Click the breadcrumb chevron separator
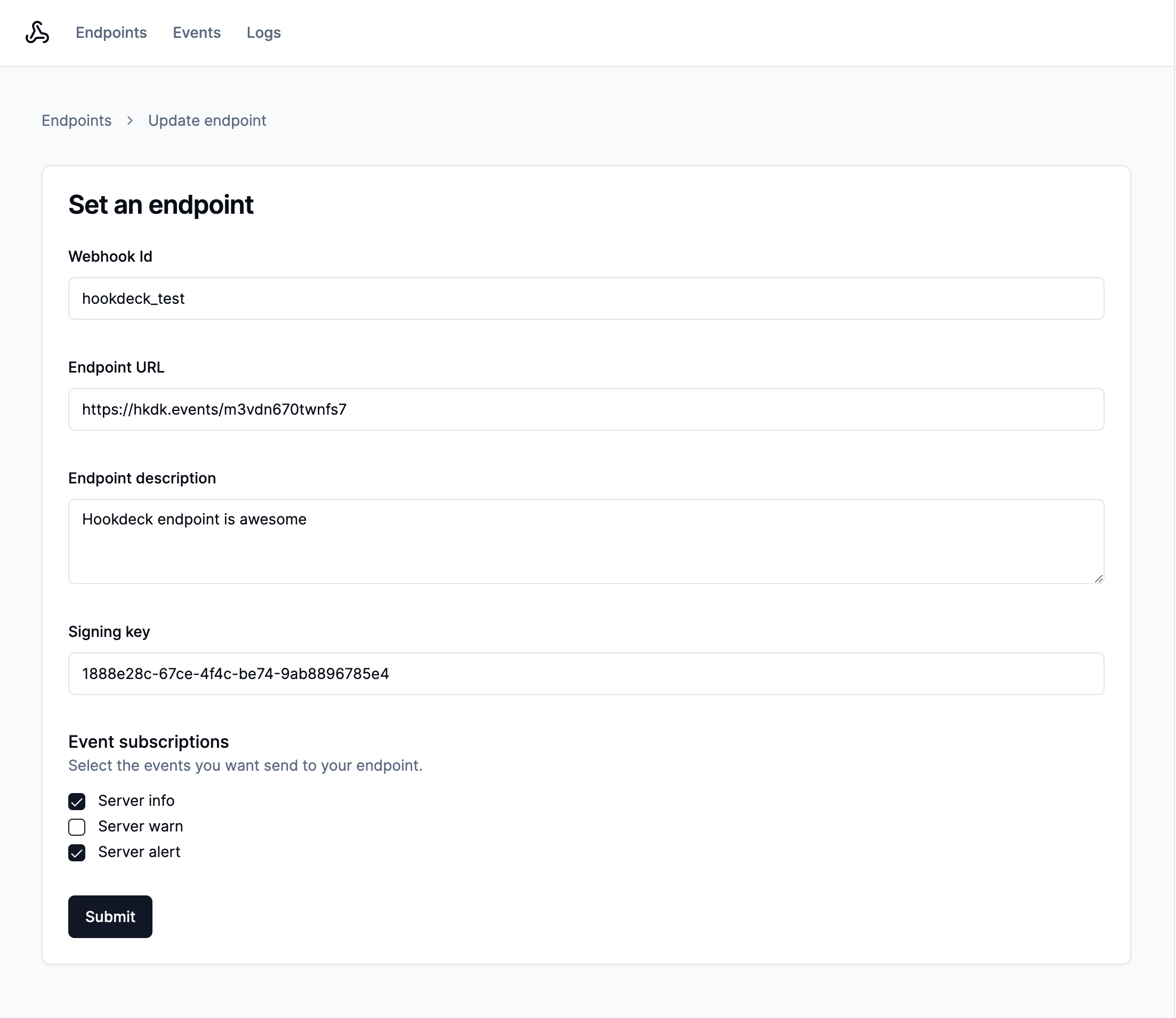Viewport: 1176px width, 1018px height. pos(130,121)
